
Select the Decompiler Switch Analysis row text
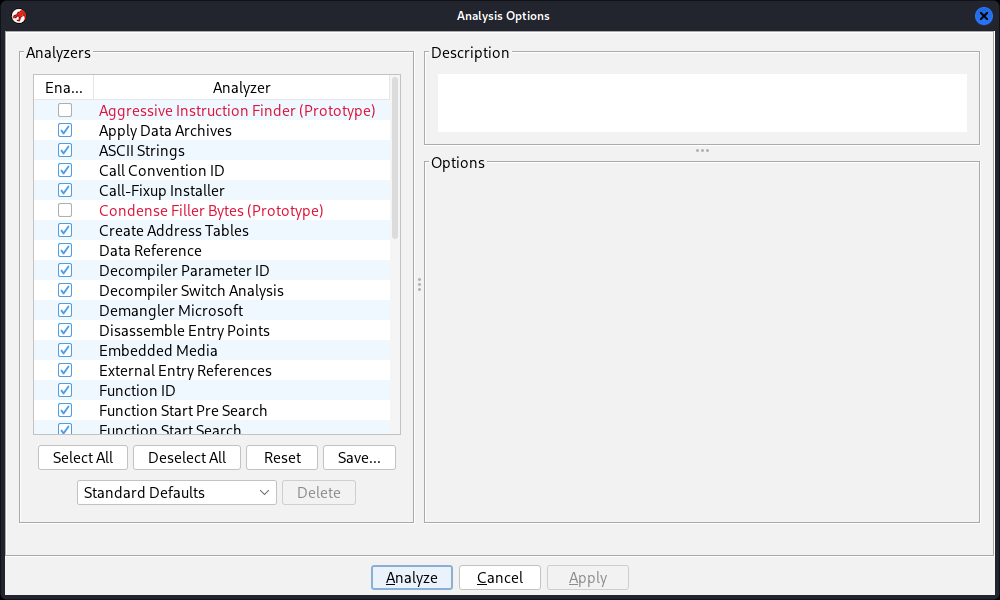(x=191, y=291)
